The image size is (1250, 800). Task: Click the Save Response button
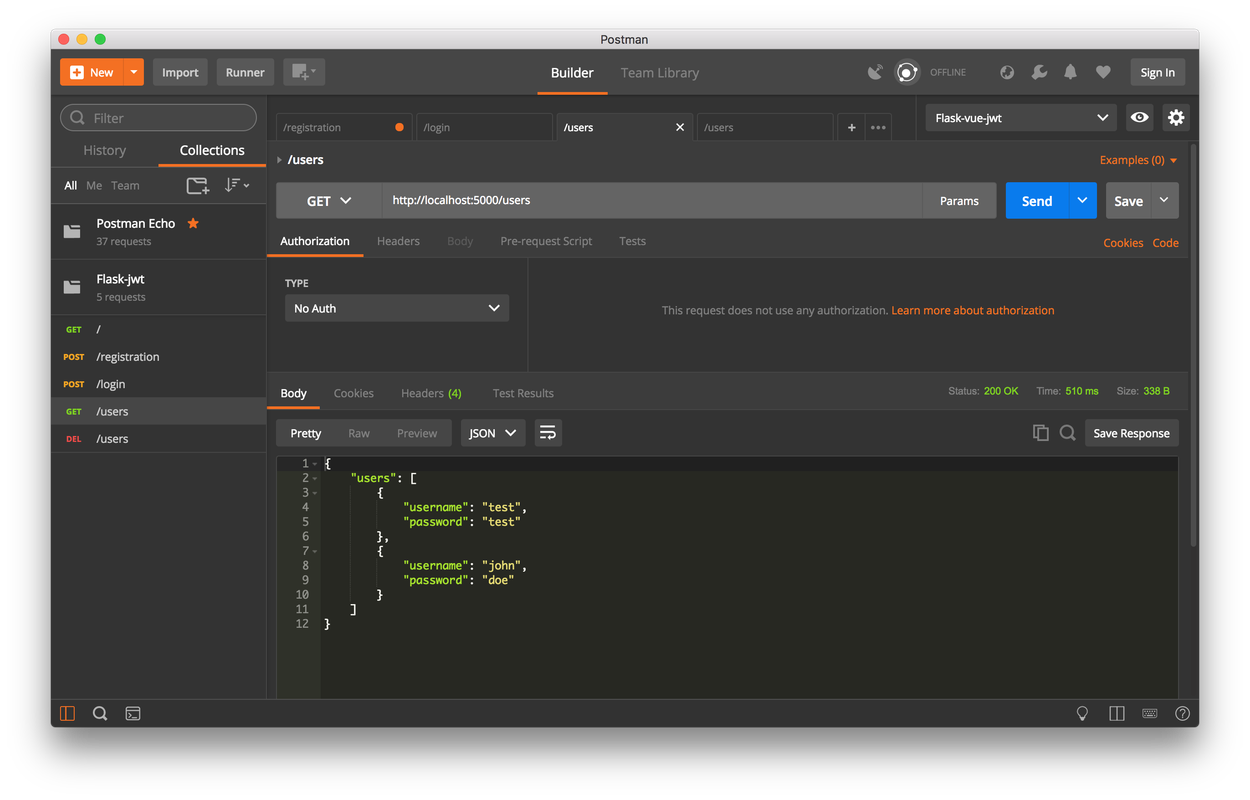point(1132,433)
